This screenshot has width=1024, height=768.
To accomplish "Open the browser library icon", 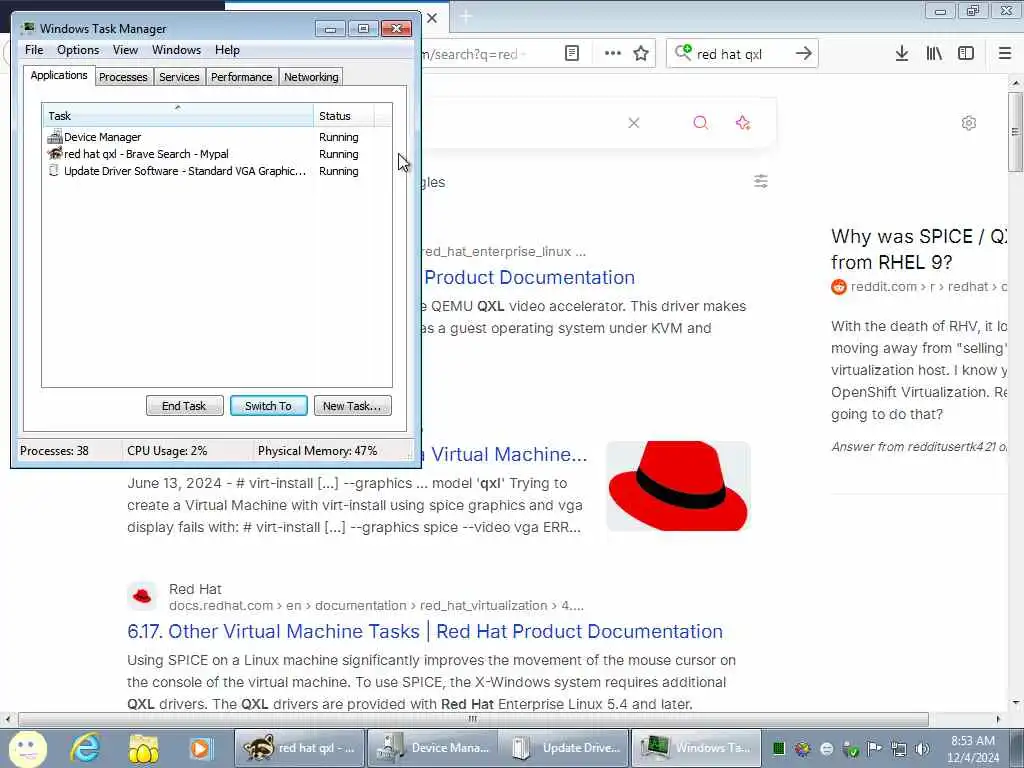I will click(x=934, y=54).
